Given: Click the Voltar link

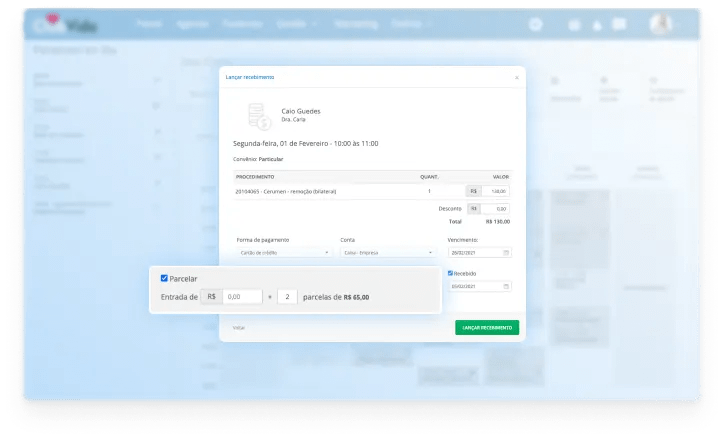Looking at the screenshot, I should click(x=239, y=327).
